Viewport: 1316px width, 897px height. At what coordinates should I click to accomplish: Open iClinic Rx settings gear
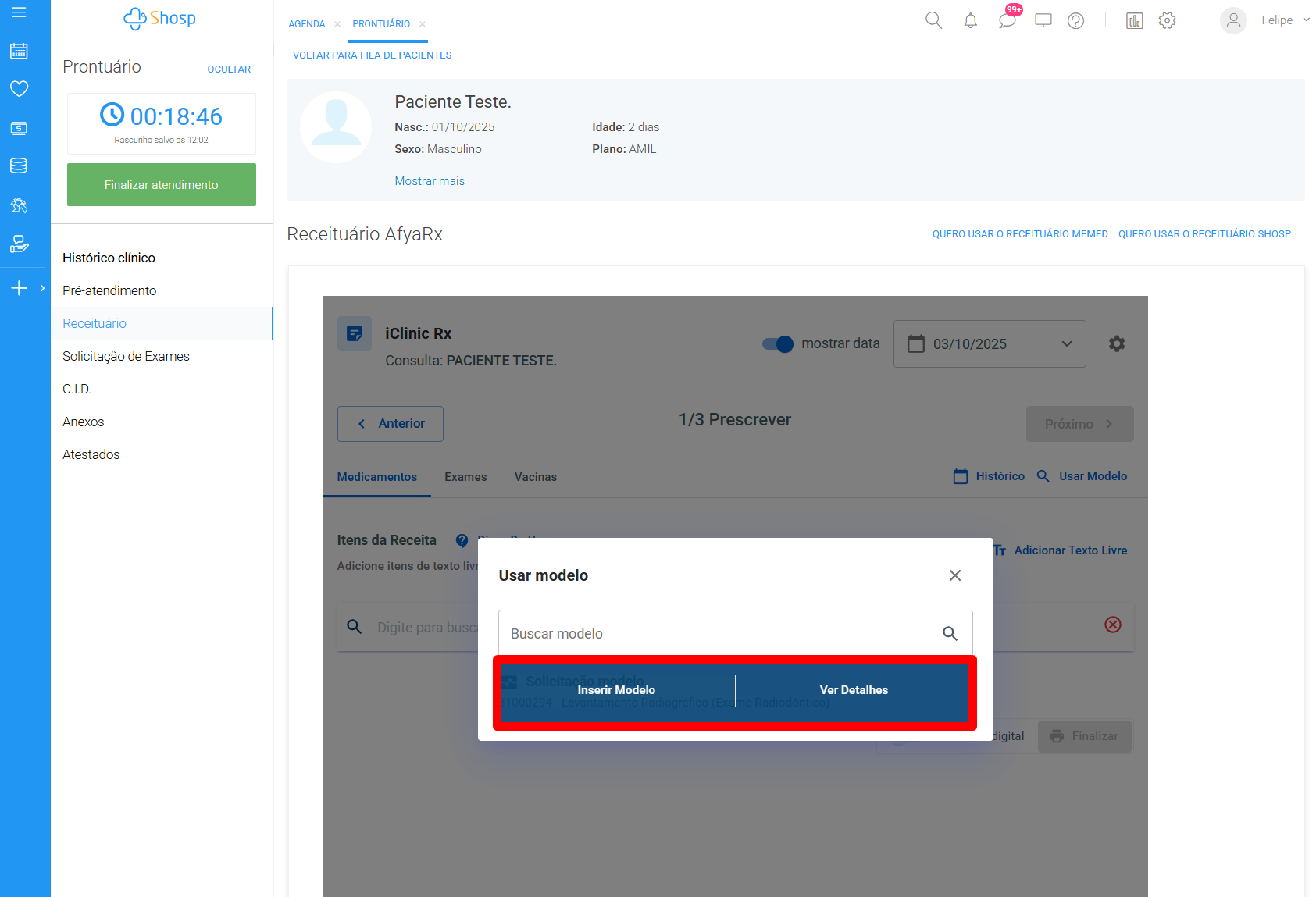click(x=1117, y=343)
